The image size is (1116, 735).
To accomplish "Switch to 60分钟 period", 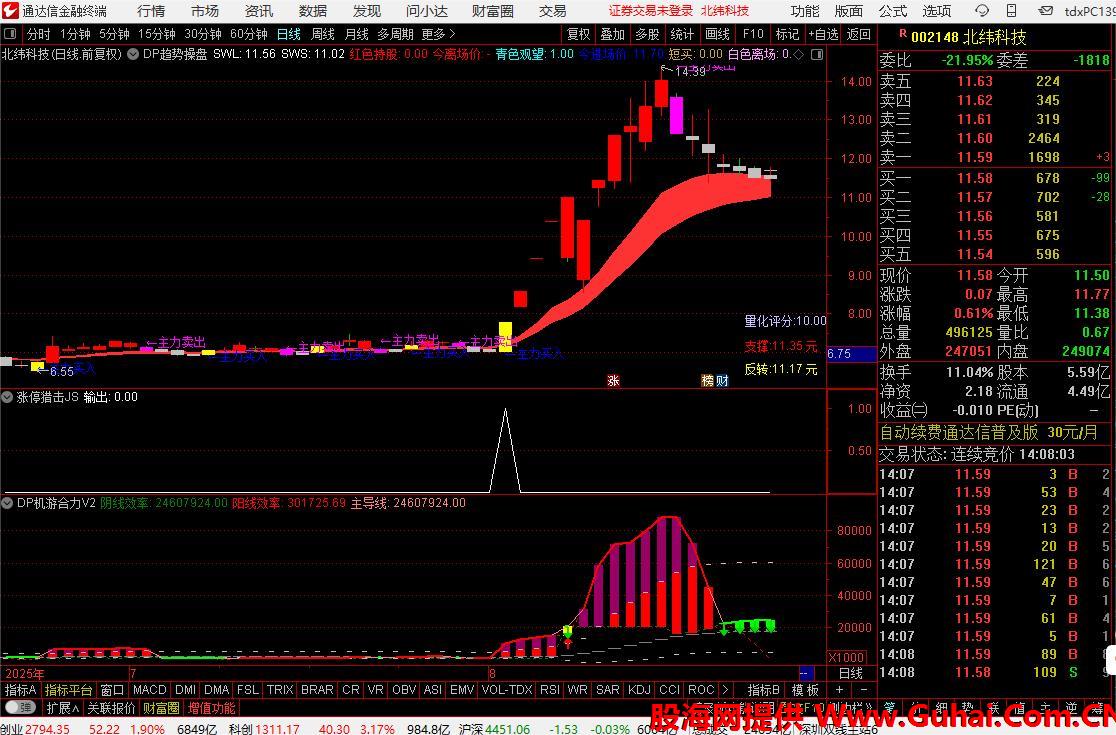I will tap(249, 34).
